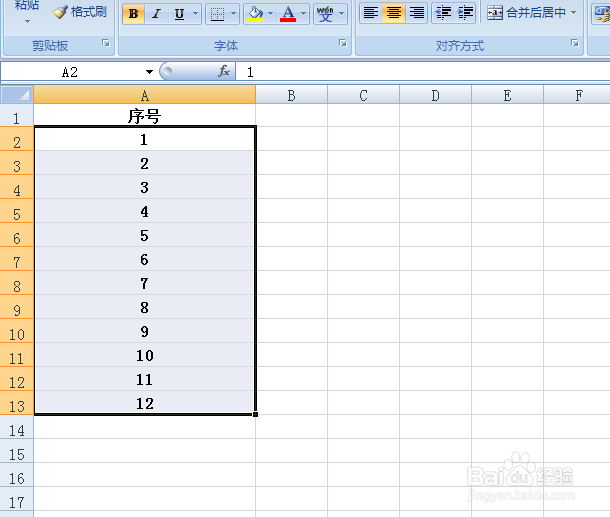610x517 pixels.
Task: Open 字体 dialog launcher
Action: pos(343,43)
